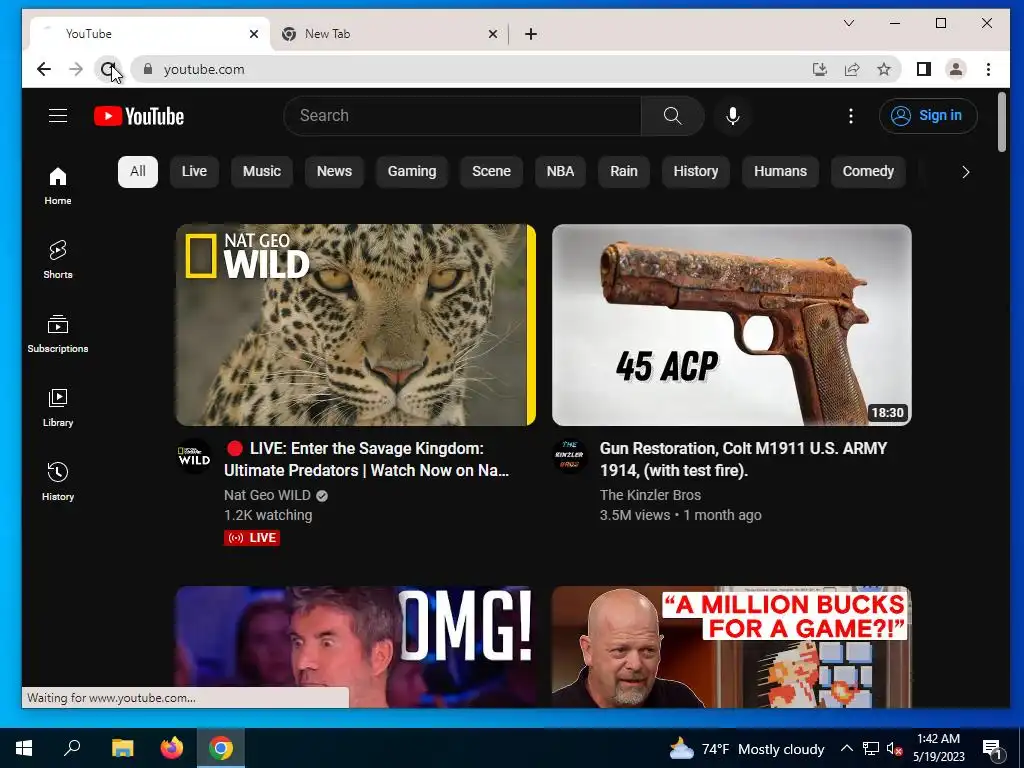Open tab search dropdown chevron

tap(849, 24)
